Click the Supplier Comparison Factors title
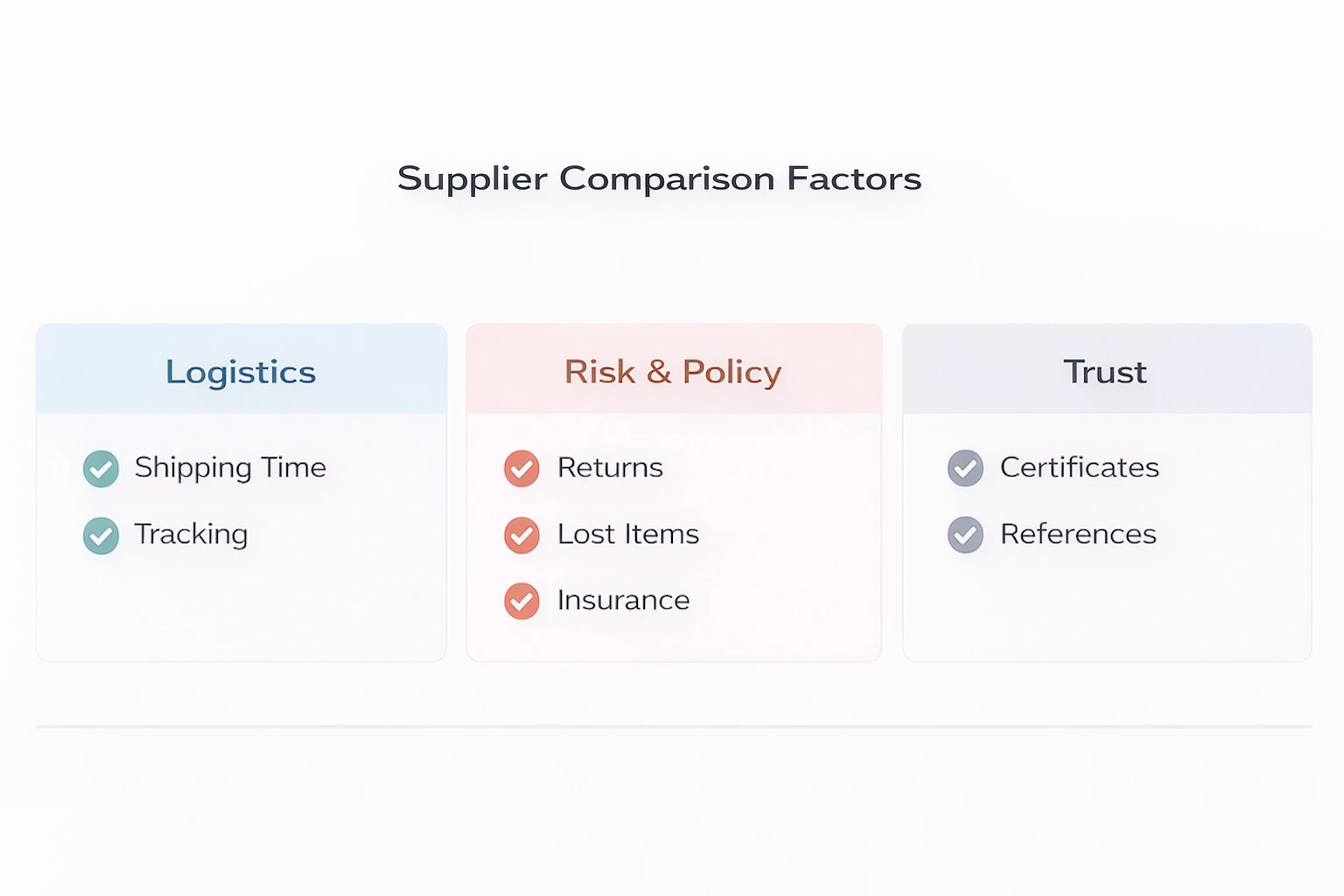 [659, 178]
